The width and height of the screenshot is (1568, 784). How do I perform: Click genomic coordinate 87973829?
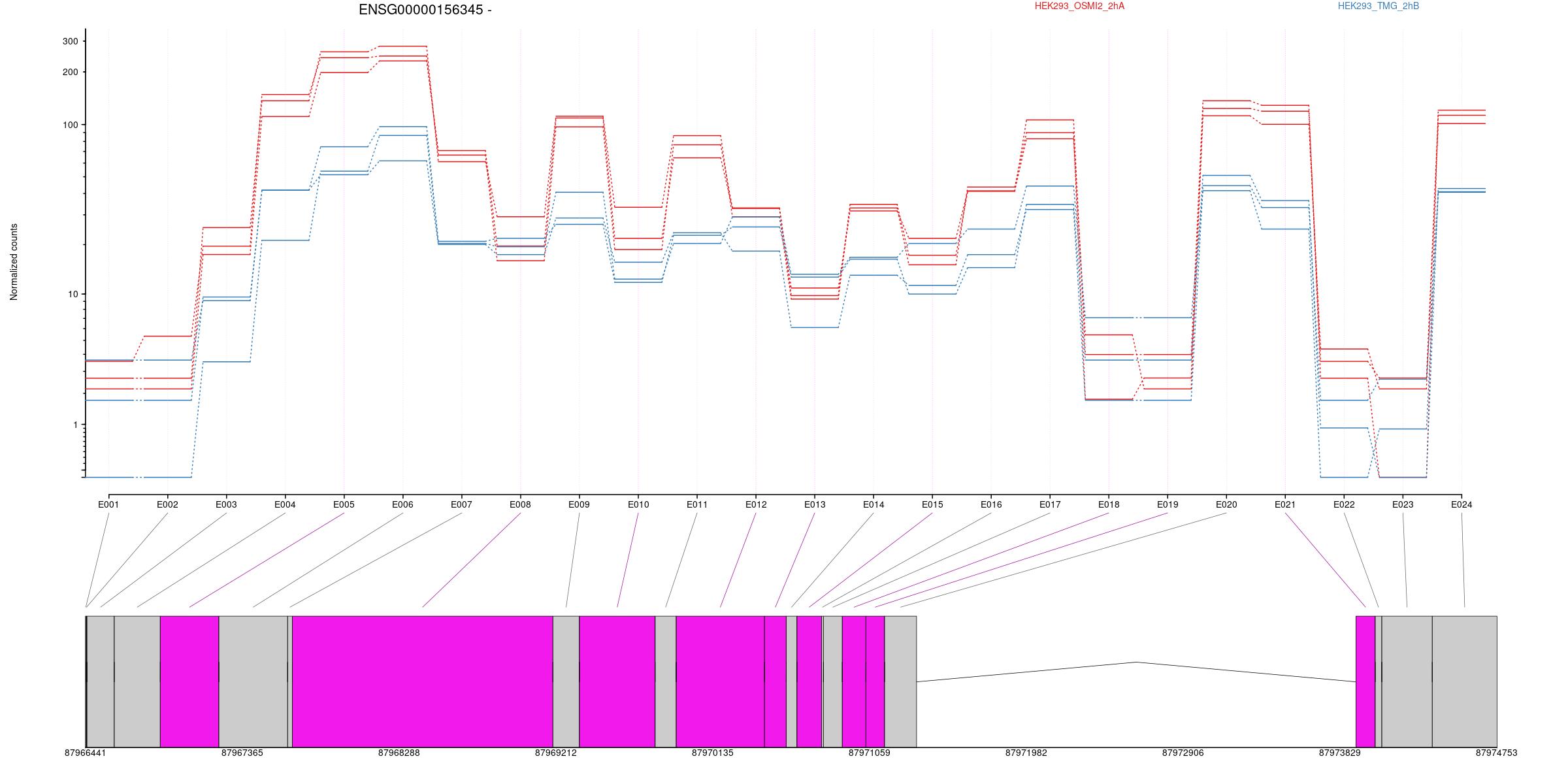[1339, 753]
